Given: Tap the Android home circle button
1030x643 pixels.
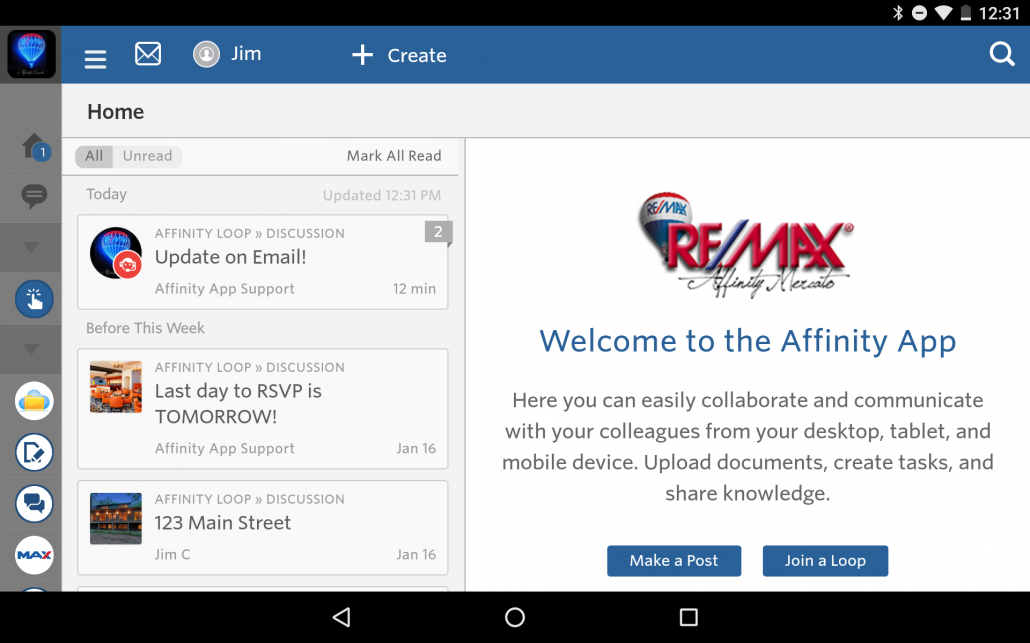Looking at the screenshot, I should point(515,617).
